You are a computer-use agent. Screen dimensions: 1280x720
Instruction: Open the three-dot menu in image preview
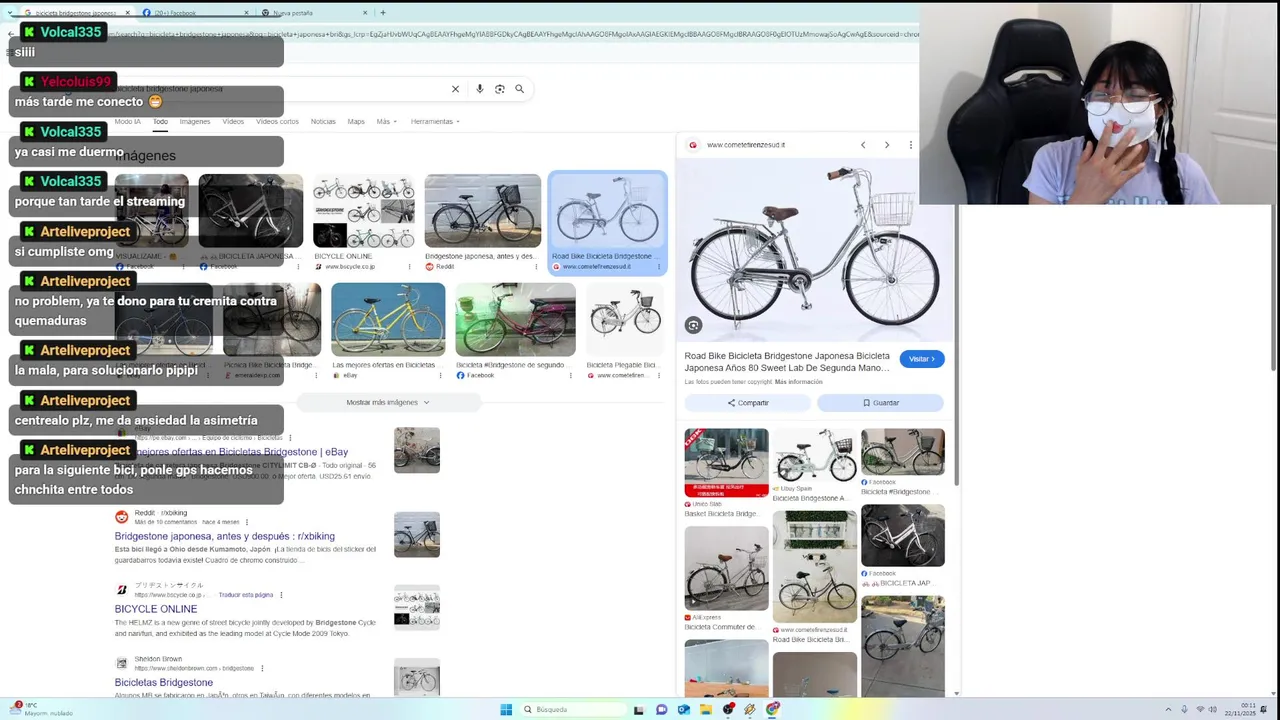[910, 145]
